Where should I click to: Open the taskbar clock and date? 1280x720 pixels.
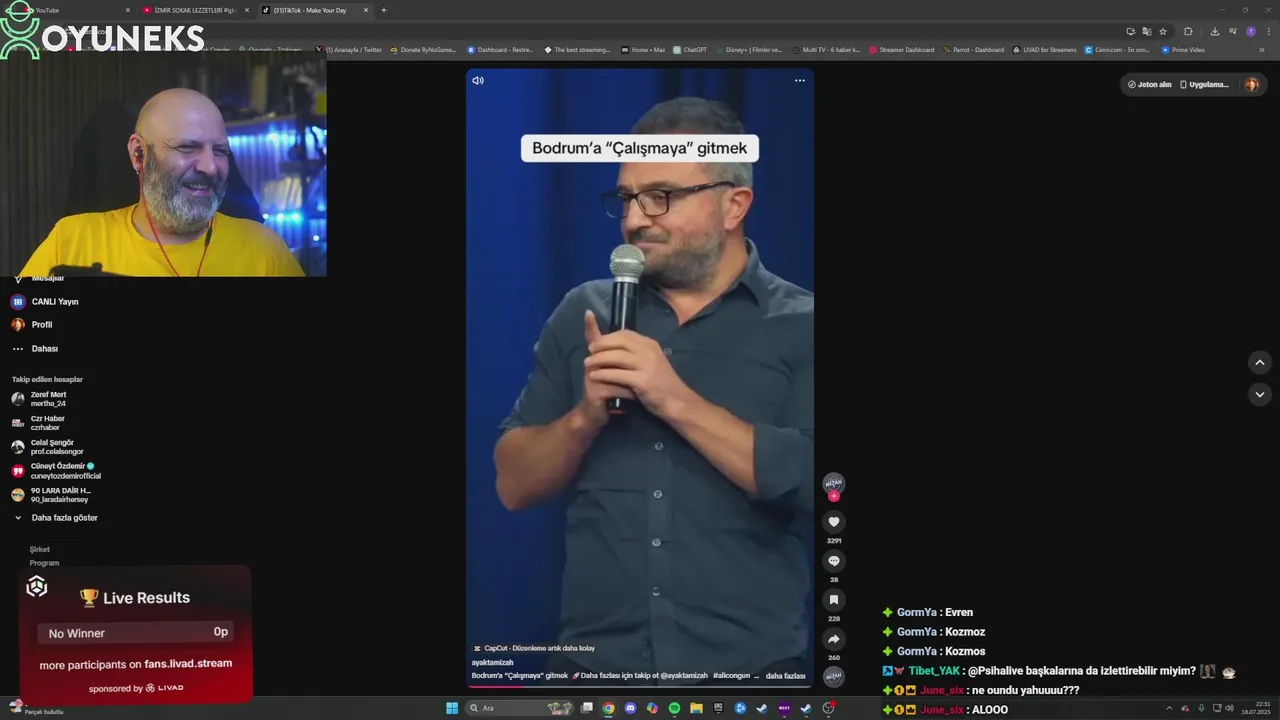click(x=1255, y=708)
